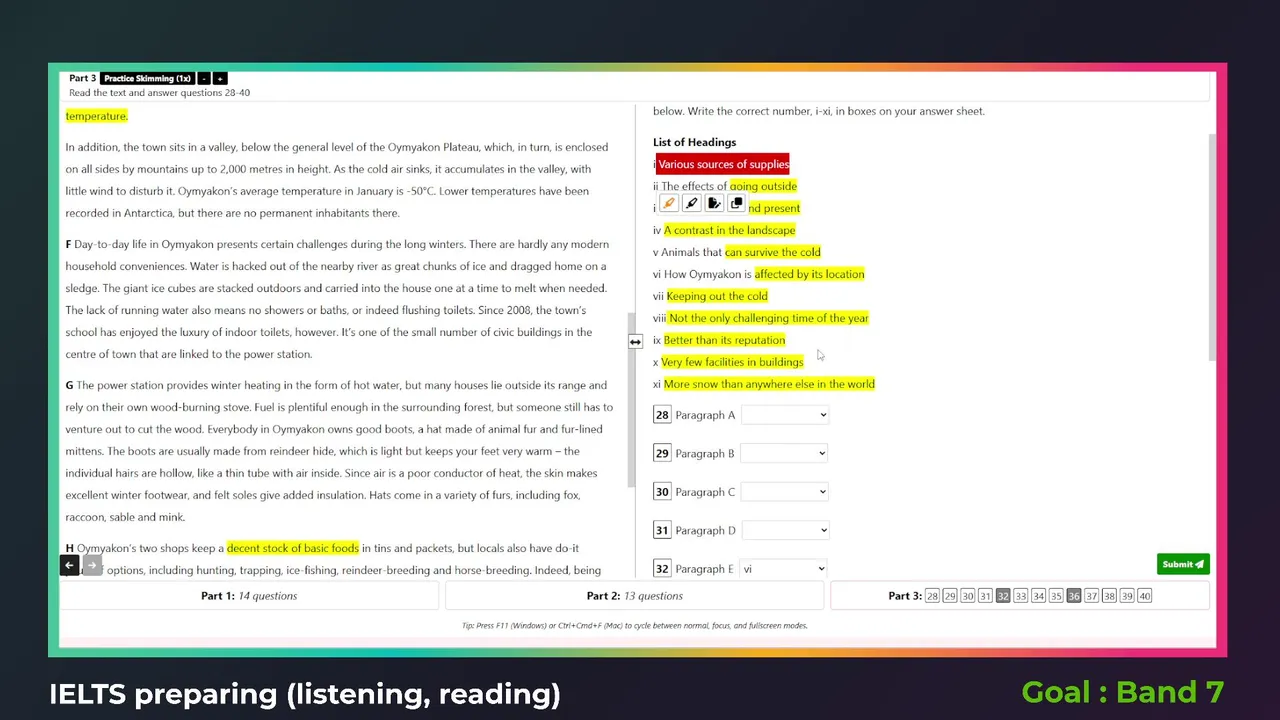This screenshot has height=720, width=1280.
Task: Click paragraph F's bold letter marker
Action: coord(68,244)
